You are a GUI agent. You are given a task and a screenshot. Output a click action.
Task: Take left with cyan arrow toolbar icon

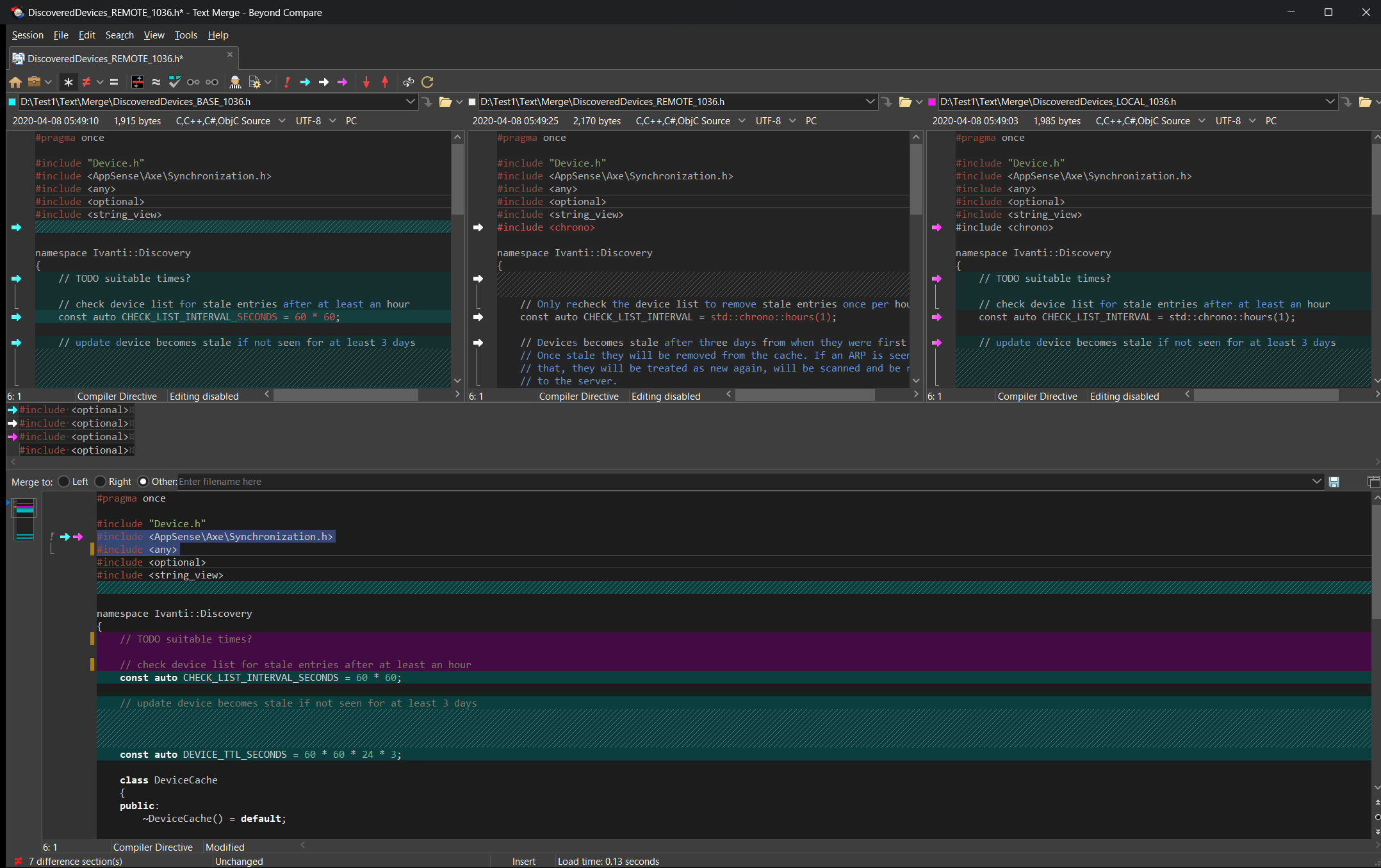tap(305, 82)
